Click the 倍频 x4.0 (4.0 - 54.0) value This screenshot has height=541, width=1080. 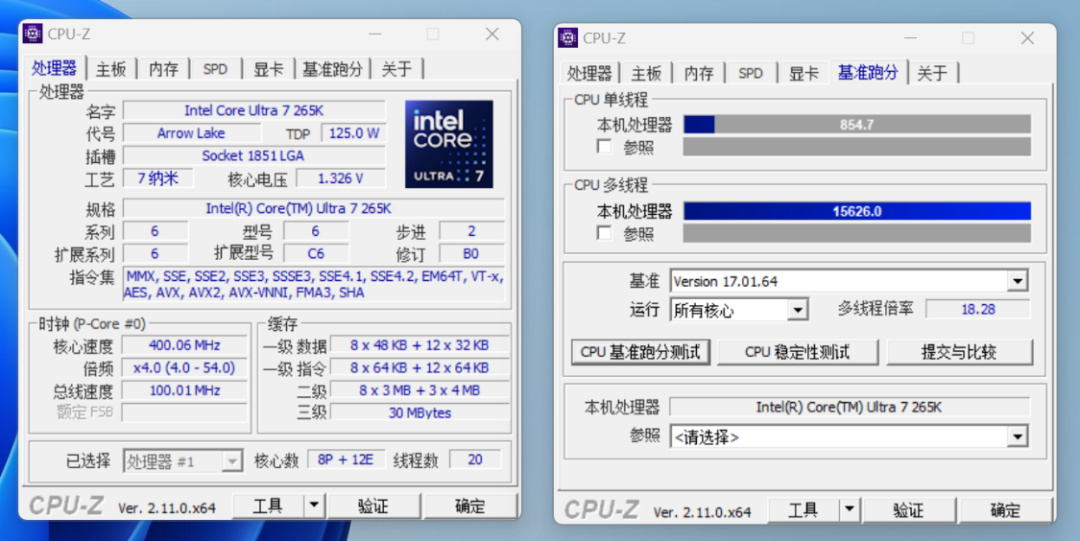click(x=184, y=367)
